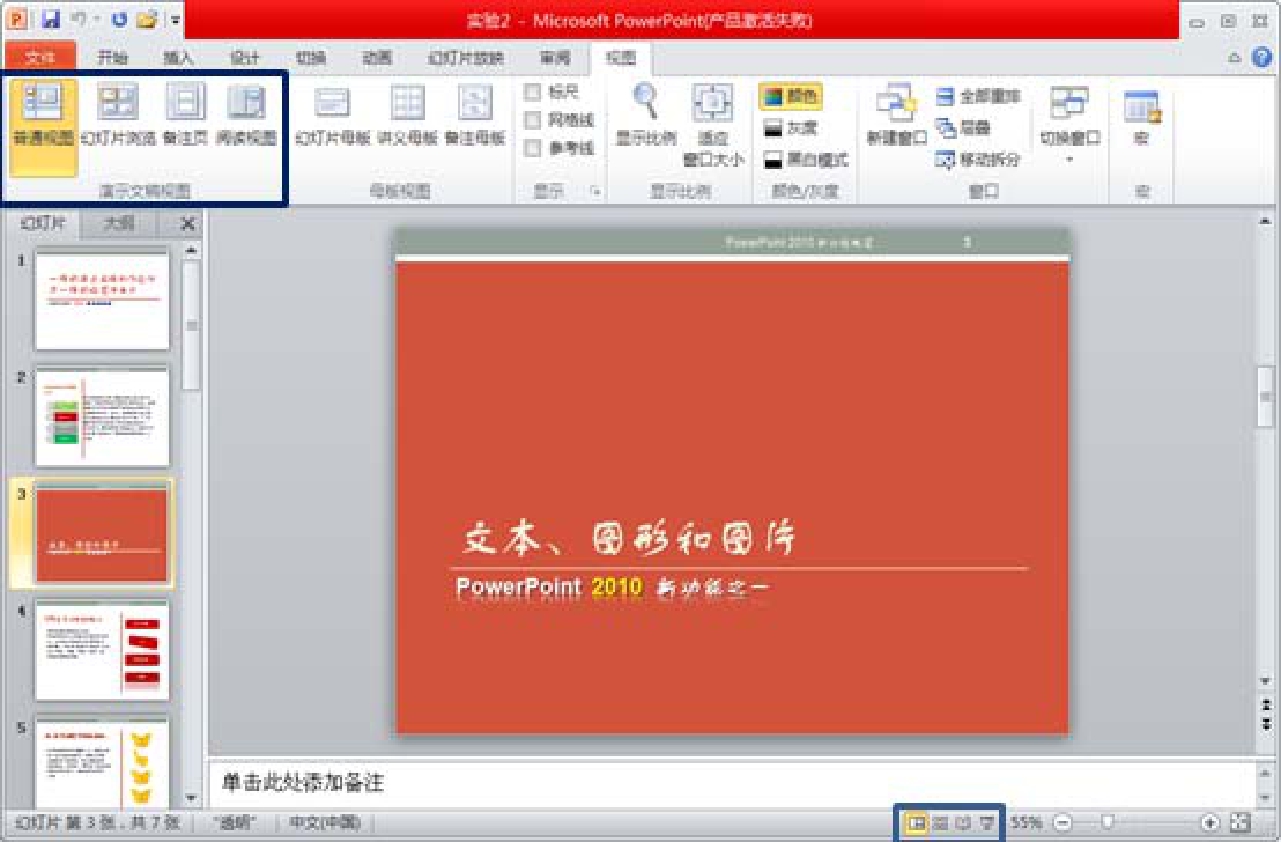The height and width of the screenshot is (842, 1281).
Task: Open Customize Quick Access Toolbar dropdown
Action: click(175, 19)
